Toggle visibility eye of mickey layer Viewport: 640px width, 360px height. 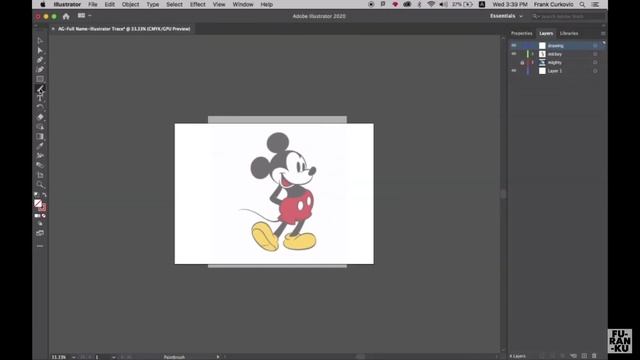pyautogui.click(x=513, y=54)
